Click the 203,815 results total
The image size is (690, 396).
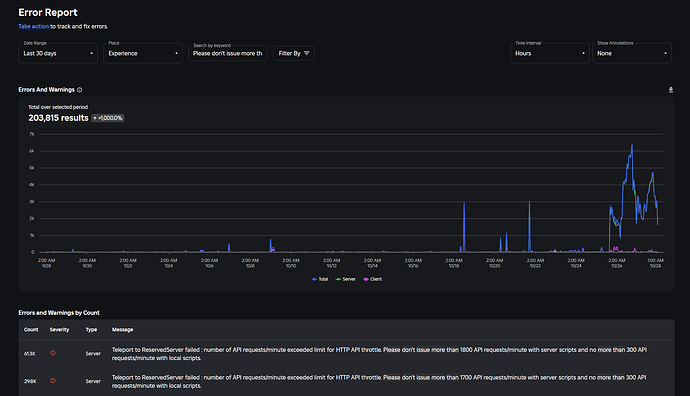pyautogui.click(x=58, y=118)
